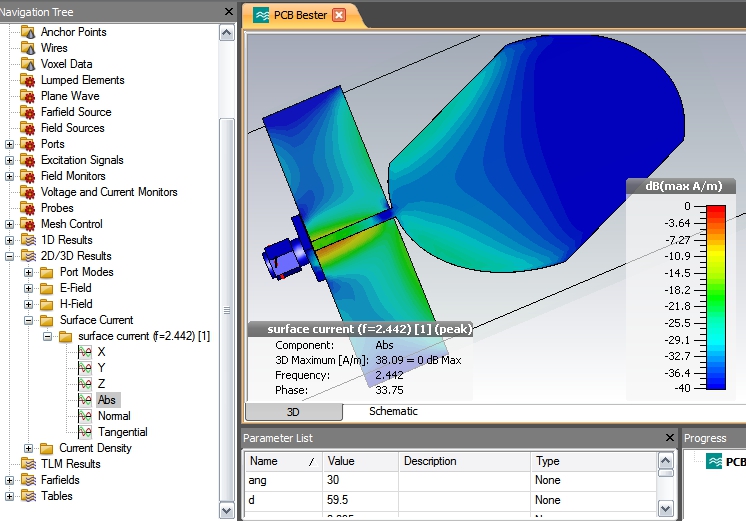This screenshot has width=746, height=521.
Task: Click the 2D/3D Results folder icon
Action: [28, 256]
